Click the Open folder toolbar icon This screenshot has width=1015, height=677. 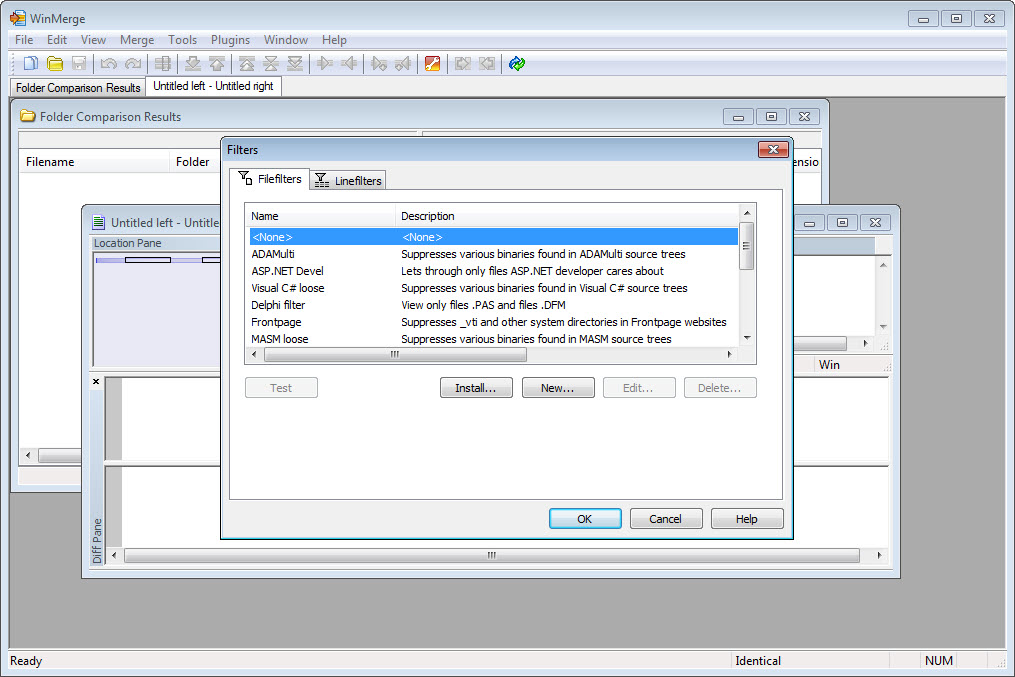[55, 63]
